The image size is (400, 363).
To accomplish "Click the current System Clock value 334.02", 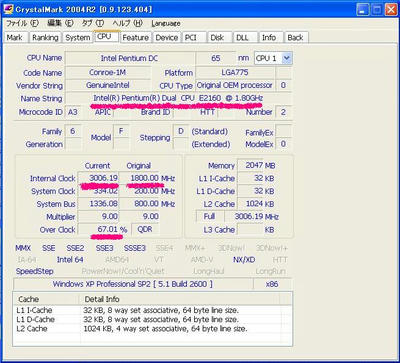I will [x=98, y=191].
